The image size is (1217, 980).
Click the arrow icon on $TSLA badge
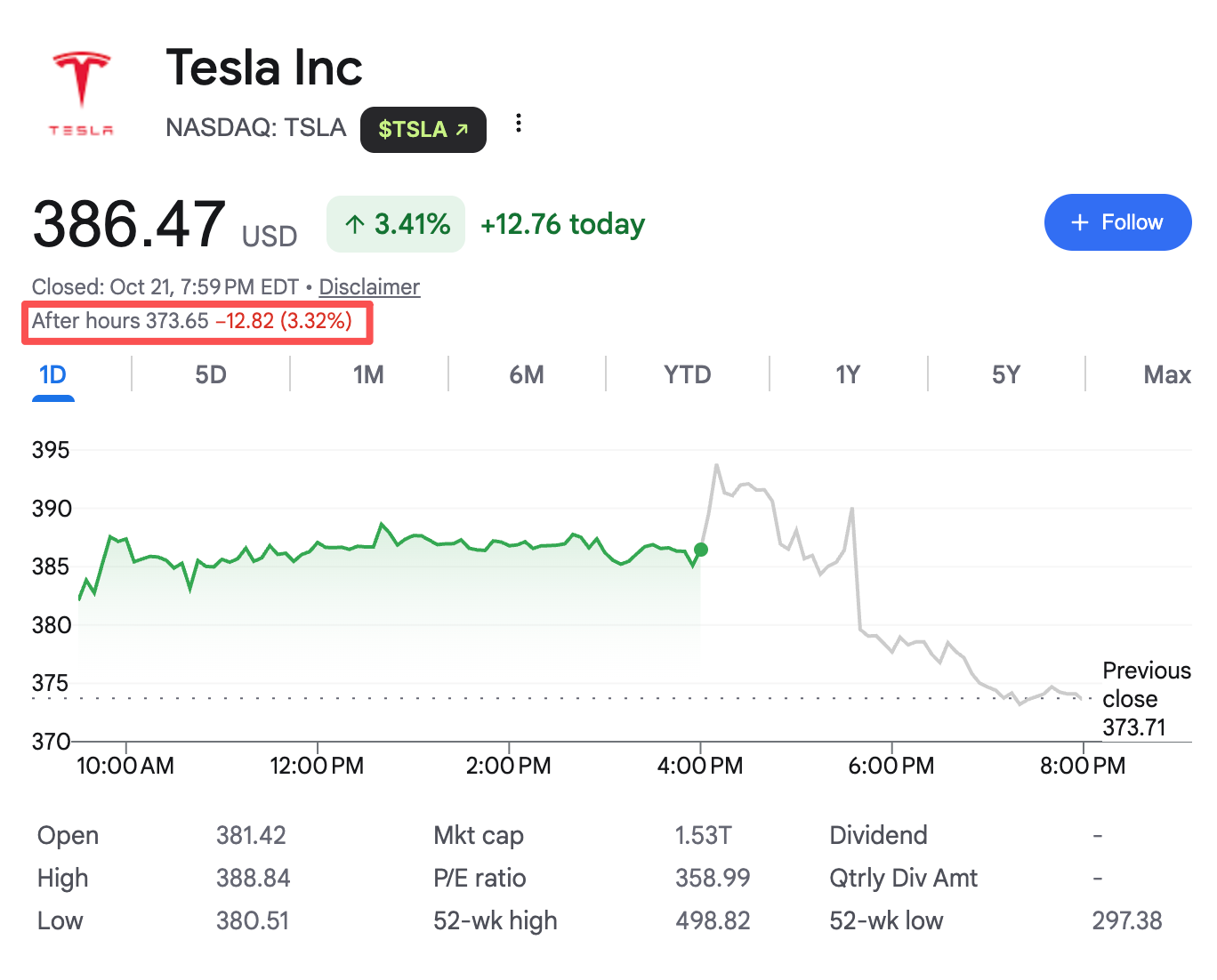(x=462, y=130)
